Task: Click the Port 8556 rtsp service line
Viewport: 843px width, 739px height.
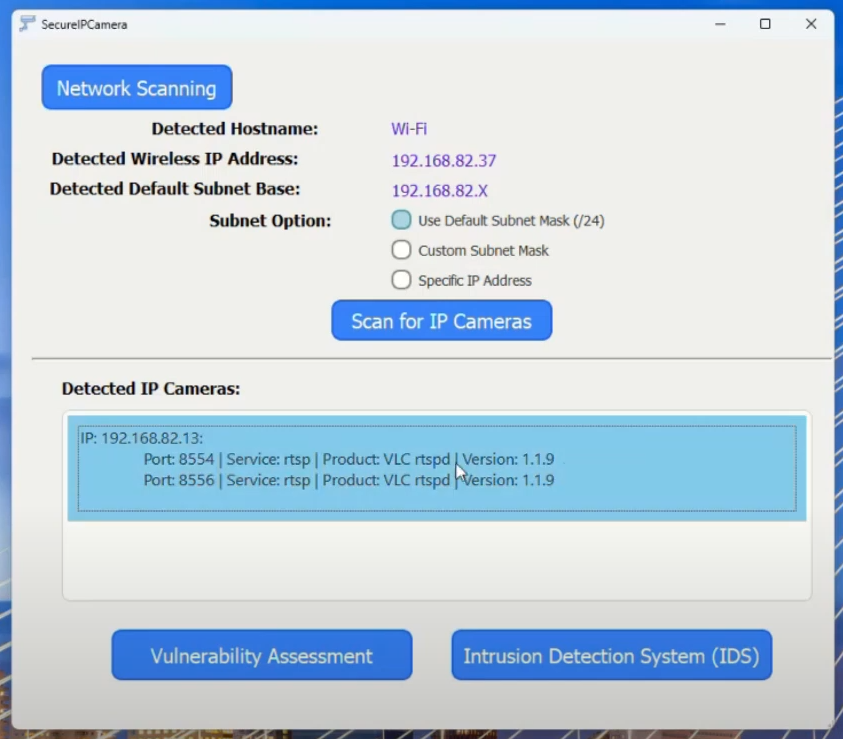Action: pyautogui.click(x=348, y=481)
